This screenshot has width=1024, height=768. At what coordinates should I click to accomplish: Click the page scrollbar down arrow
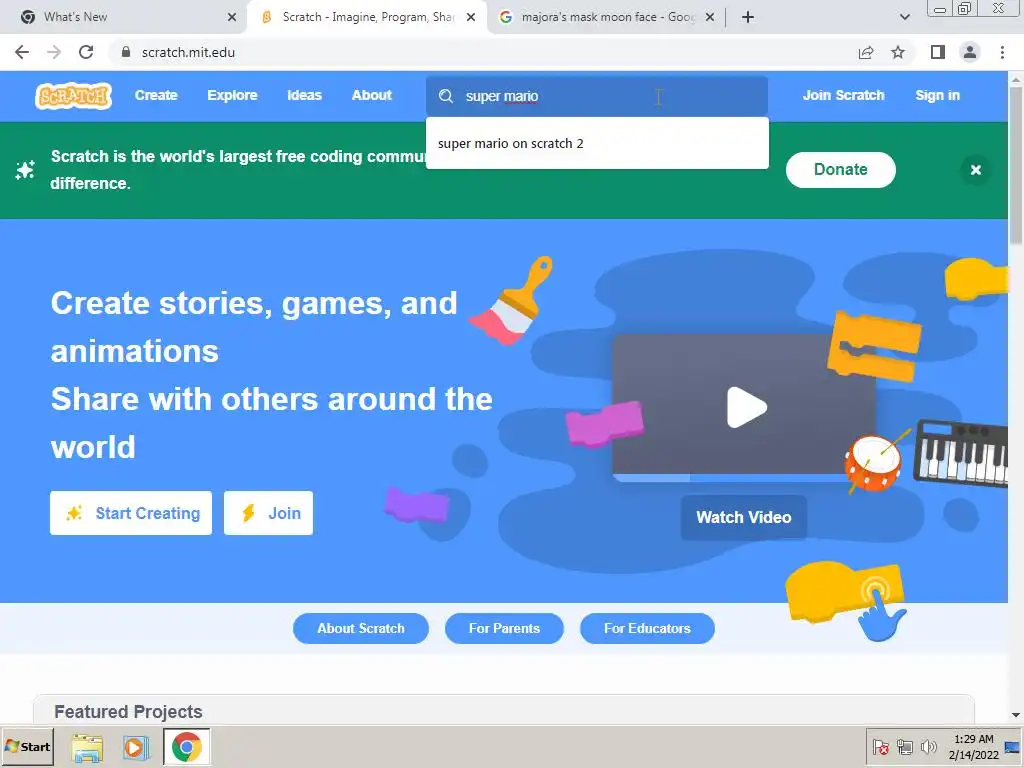[1016, 716]
